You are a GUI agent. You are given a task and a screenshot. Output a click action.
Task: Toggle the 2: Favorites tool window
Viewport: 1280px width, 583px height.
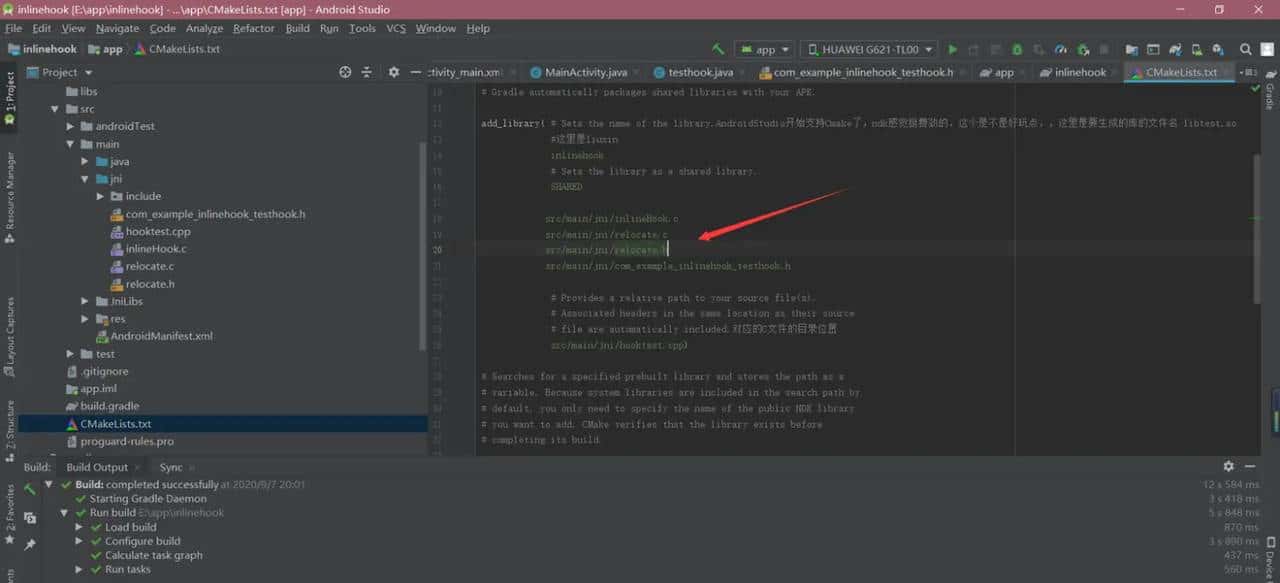pos(9,512)
